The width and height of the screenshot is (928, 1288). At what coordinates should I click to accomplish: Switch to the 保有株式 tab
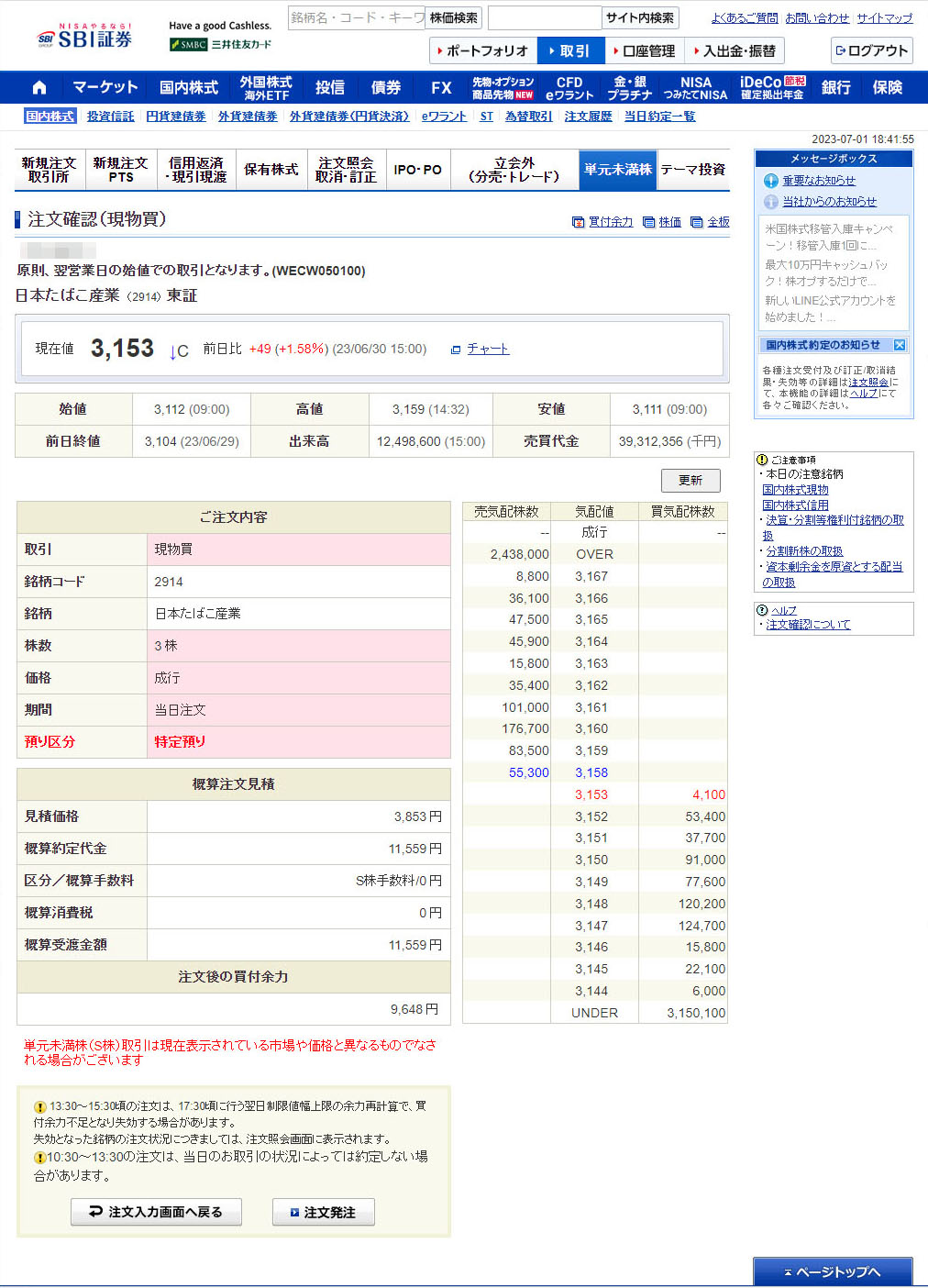tap(271, 170)
